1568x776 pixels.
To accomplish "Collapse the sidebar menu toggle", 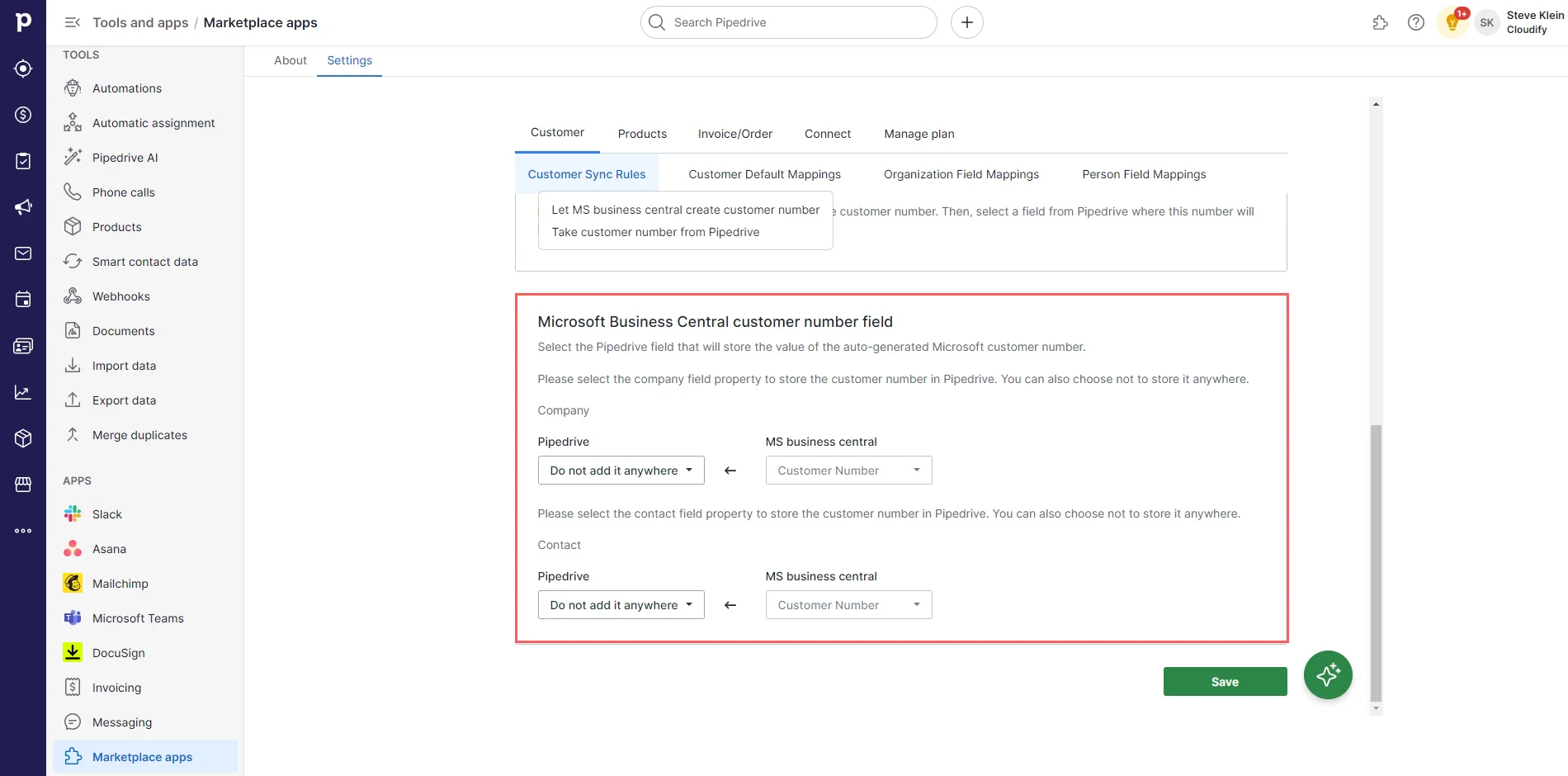I will click(x=73, y=22).
